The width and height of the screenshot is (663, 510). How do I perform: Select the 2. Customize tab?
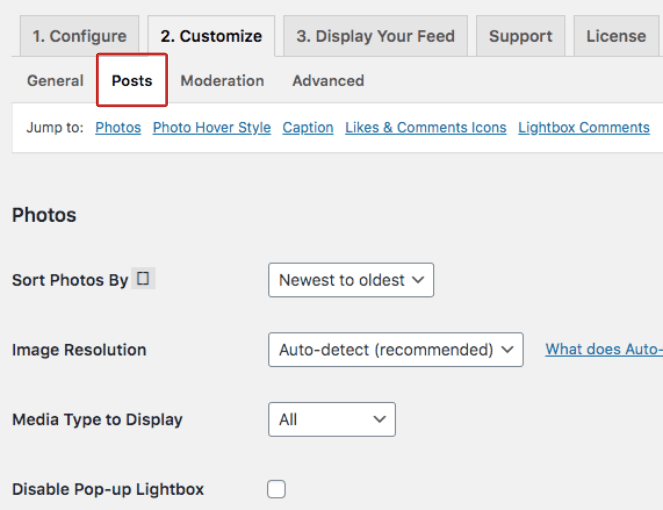pyautogui.click(x=211, y=36)
